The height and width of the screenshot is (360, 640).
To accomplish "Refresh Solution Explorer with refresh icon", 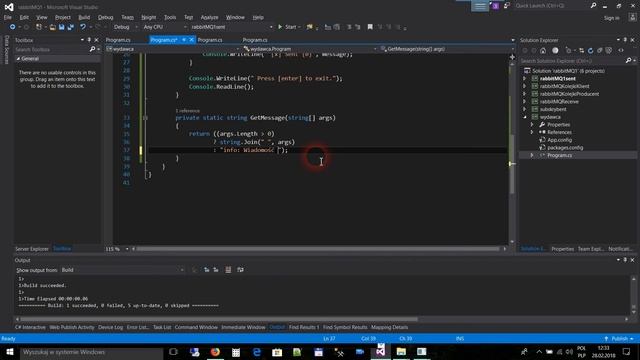I will 590,51.
